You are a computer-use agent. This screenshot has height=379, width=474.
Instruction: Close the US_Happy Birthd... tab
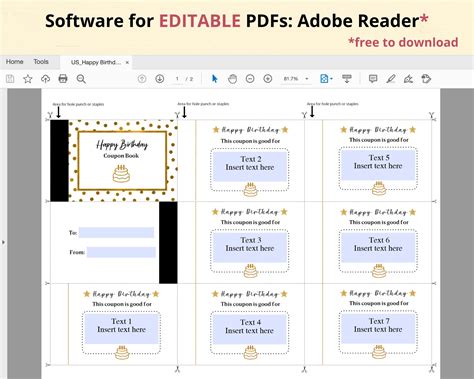click(127, 62)
